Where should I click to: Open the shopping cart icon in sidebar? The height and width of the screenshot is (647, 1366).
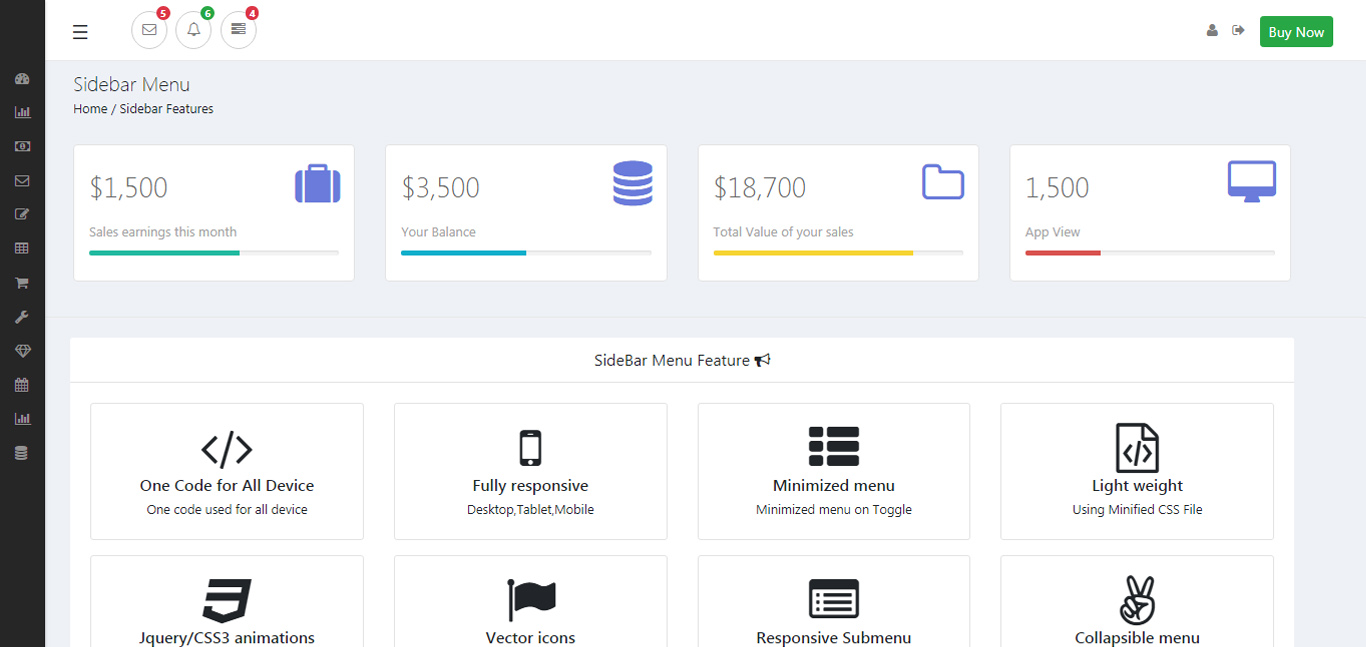click(x=22, y=283)
